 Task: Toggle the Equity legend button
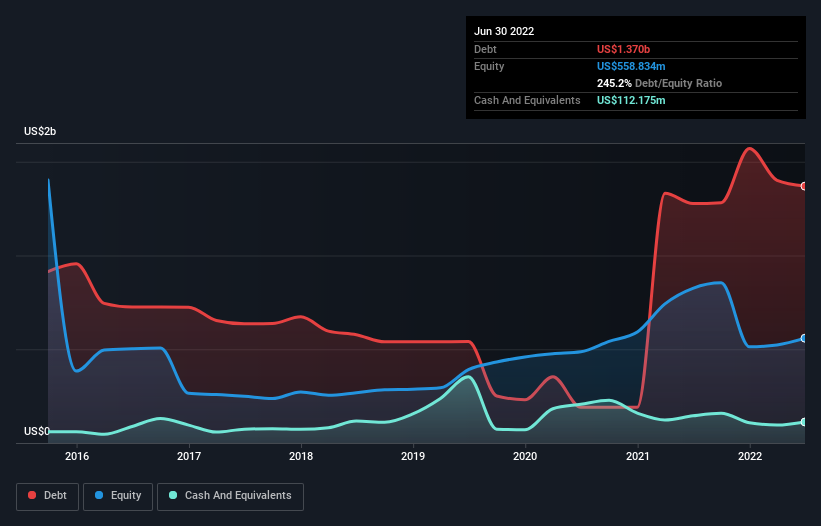[x=118, y=496]
